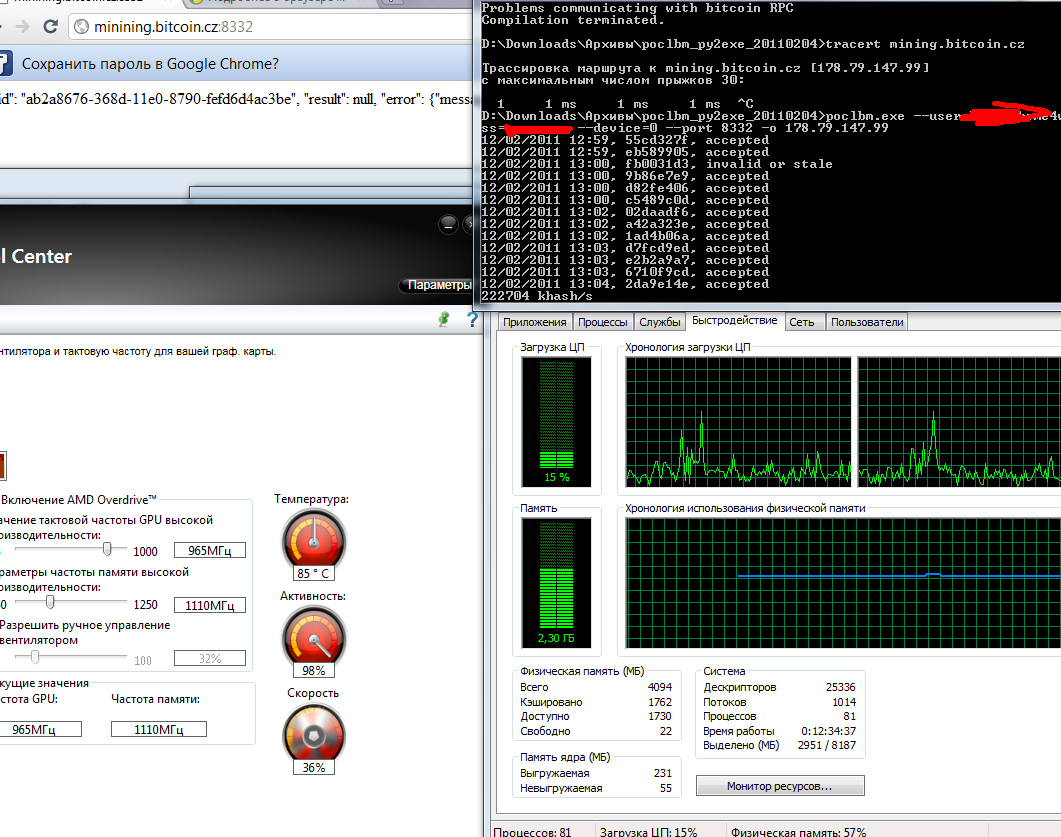
Task: Click the 965МГц field beside the GPU slider
Action: pos(210,550)
